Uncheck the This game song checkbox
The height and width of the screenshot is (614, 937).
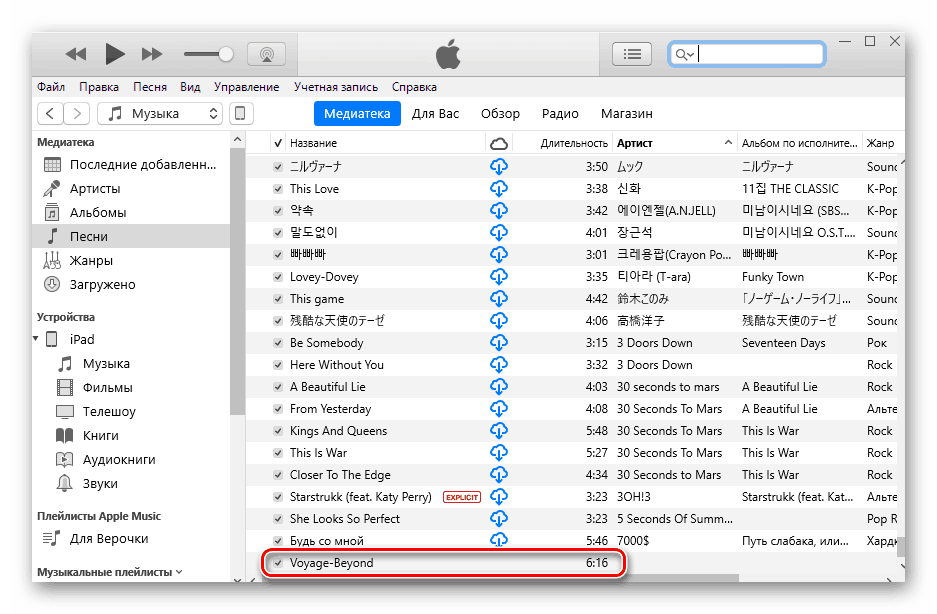tap(278, 299)
